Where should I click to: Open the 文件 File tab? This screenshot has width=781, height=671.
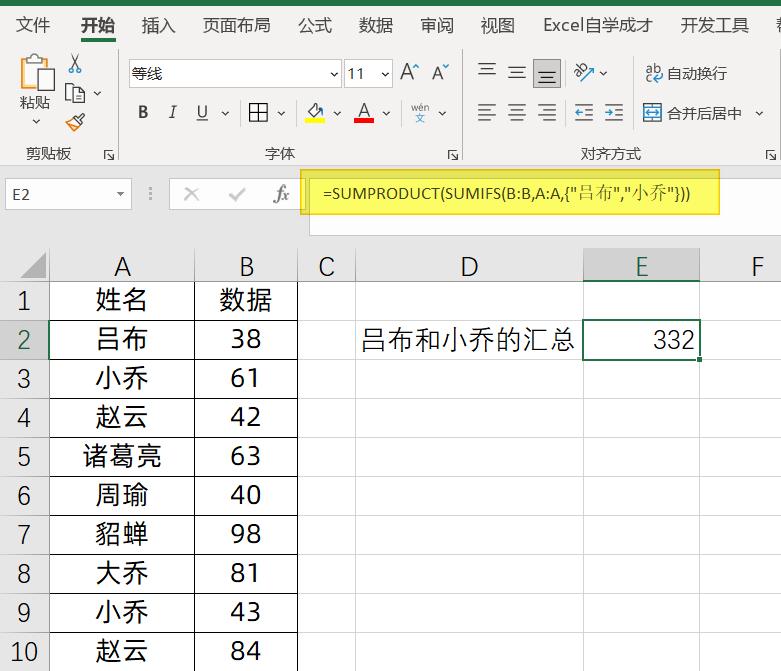(x=33, y=25)
